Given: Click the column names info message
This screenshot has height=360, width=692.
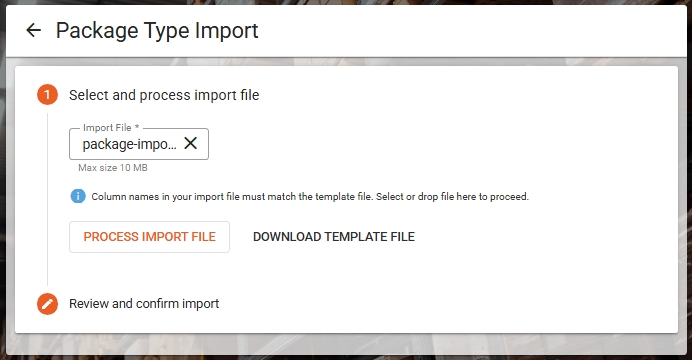Looking at the screenshot, I should [310, 196].
